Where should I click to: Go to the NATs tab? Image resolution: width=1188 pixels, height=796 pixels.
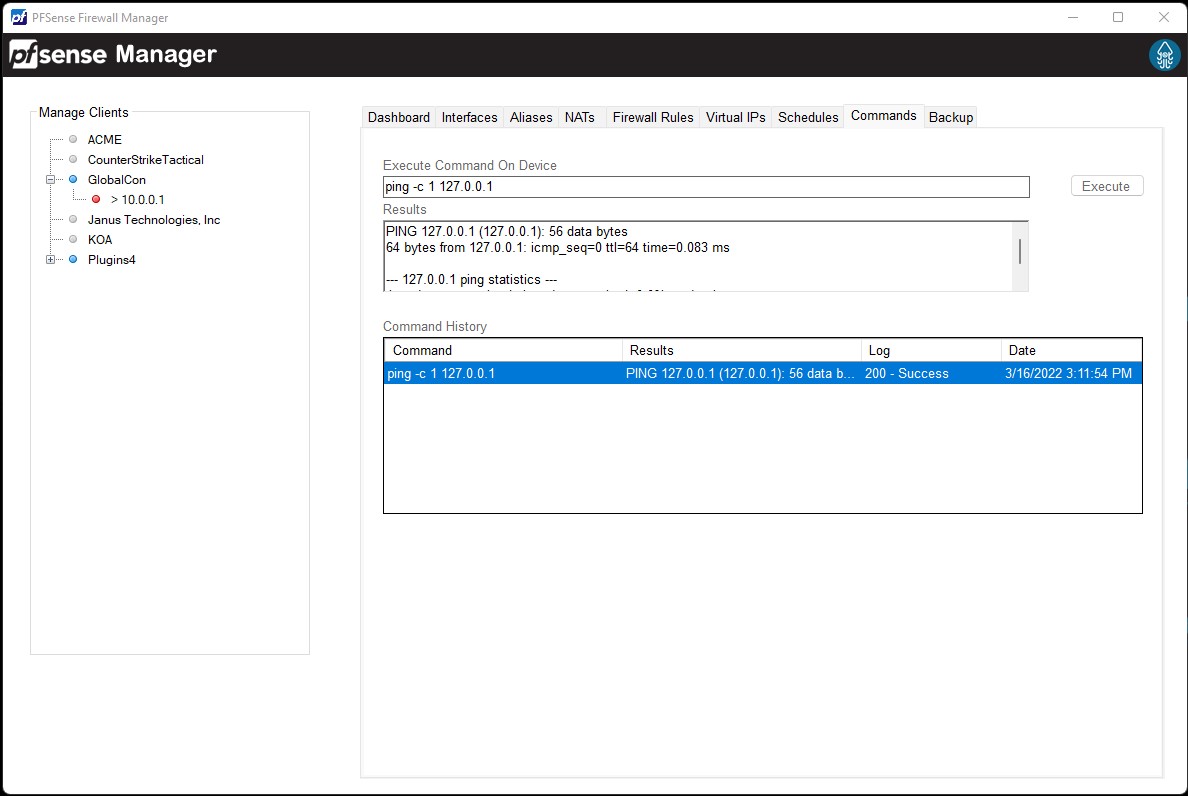[580, 117]
